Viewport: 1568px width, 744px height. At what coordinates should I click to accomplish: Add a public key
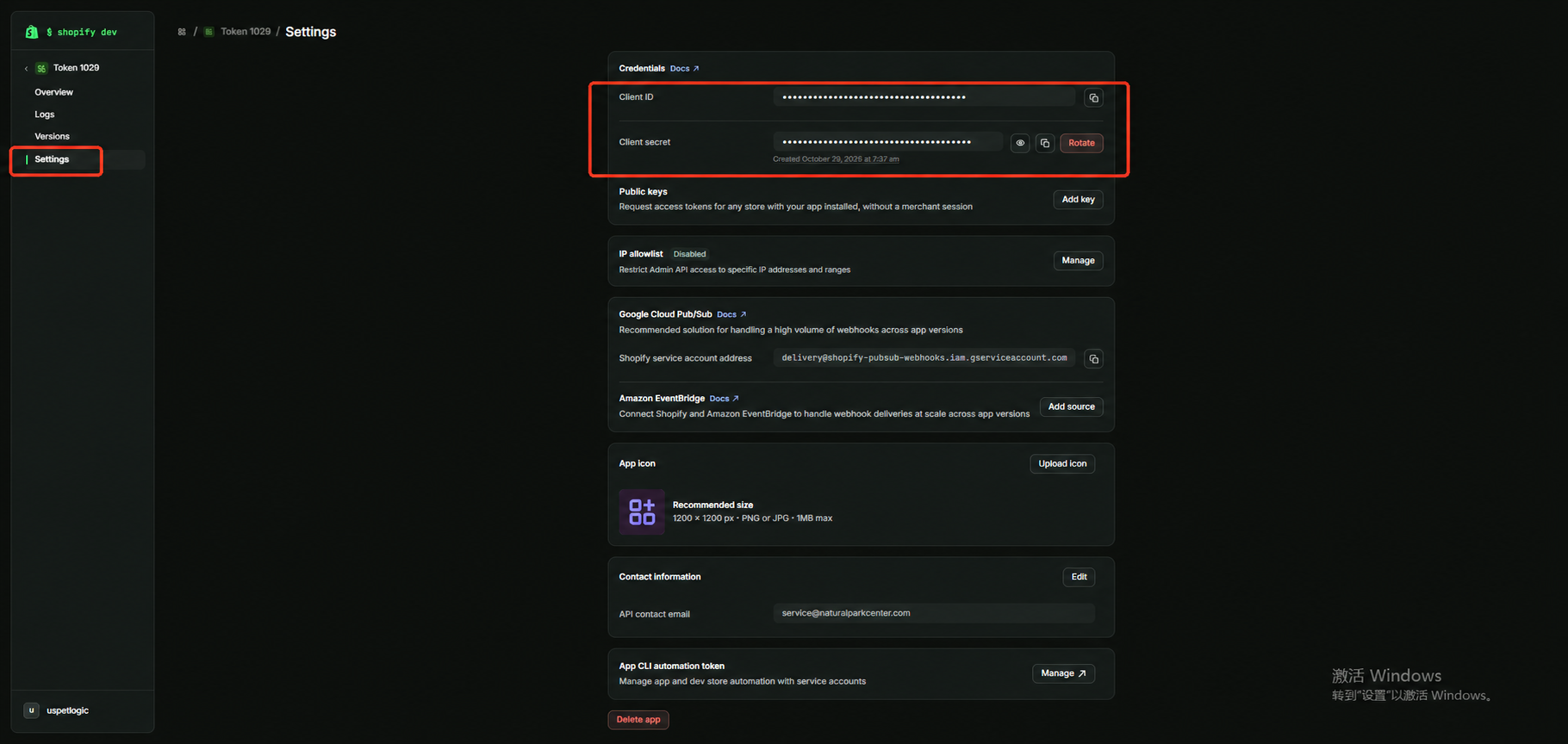[x=1078, y=200]
